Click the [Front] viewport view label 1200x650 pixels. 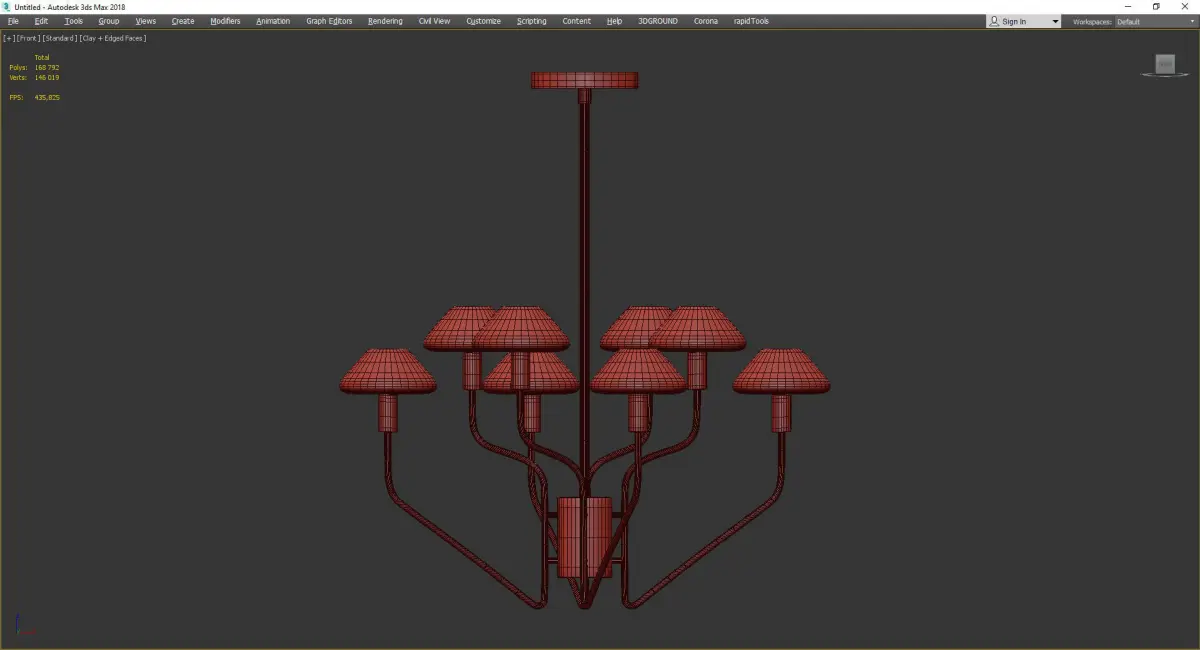tap(28, 38)
